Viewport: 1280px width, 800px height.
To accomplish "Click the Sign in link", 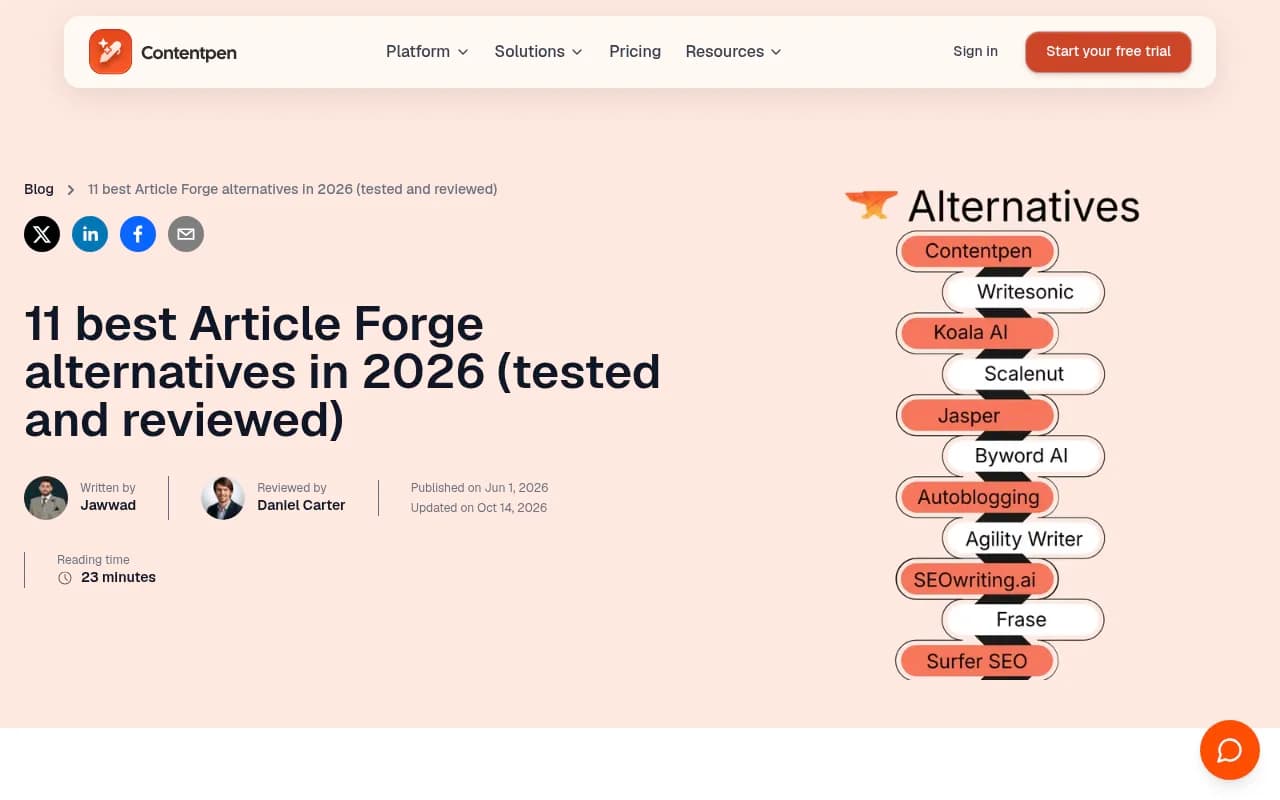I will pyautogui.click(x=975, y=52).
